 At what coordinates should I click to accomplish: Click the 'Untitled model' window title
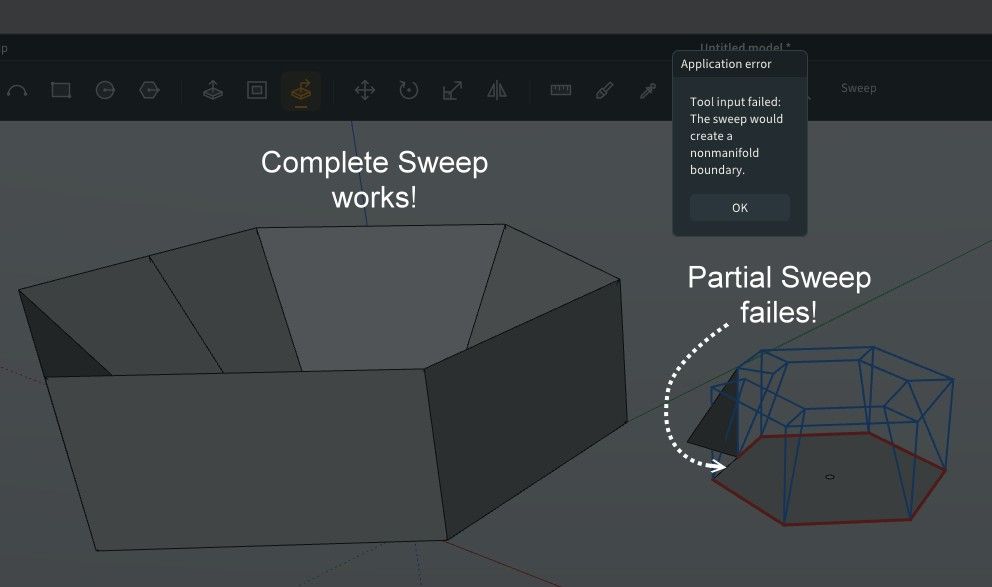(x=745, y=47)
